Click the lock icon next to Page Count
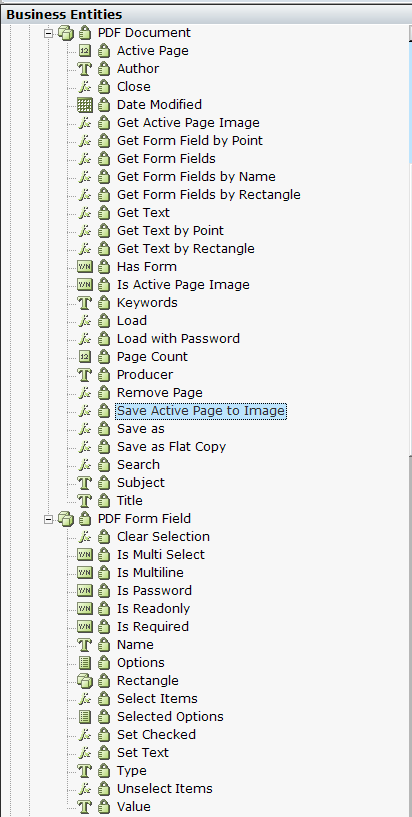The image size is (412, 817). pos(104,357)
